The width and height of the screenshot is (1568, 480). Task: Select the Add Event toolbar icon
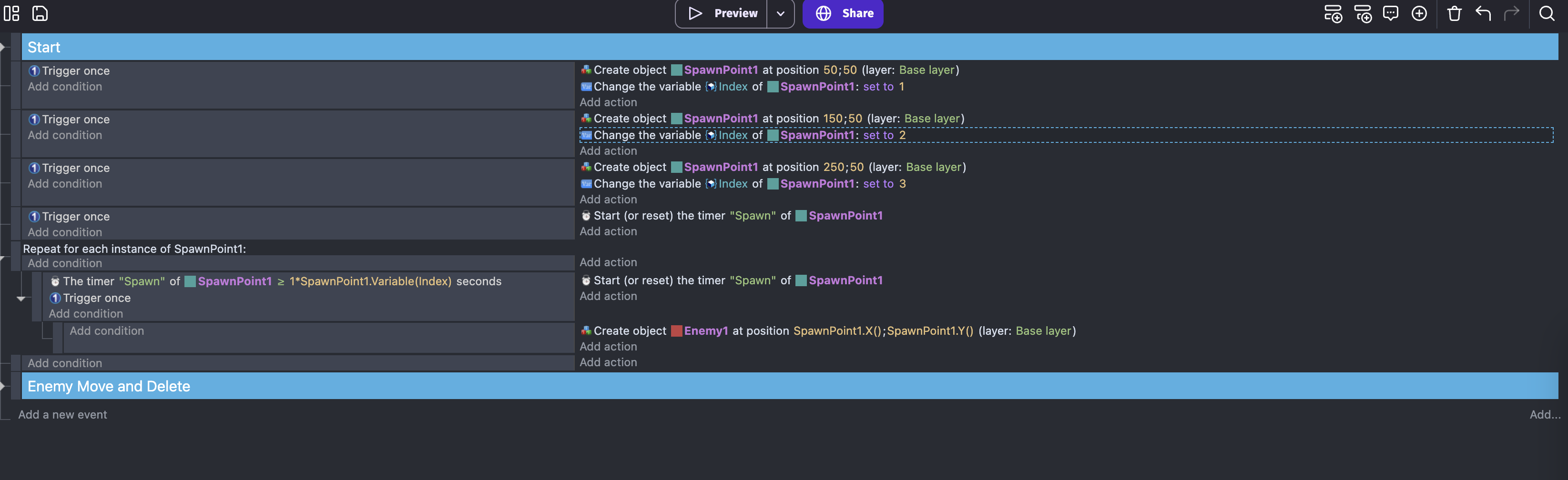(x=1333, y=13)
